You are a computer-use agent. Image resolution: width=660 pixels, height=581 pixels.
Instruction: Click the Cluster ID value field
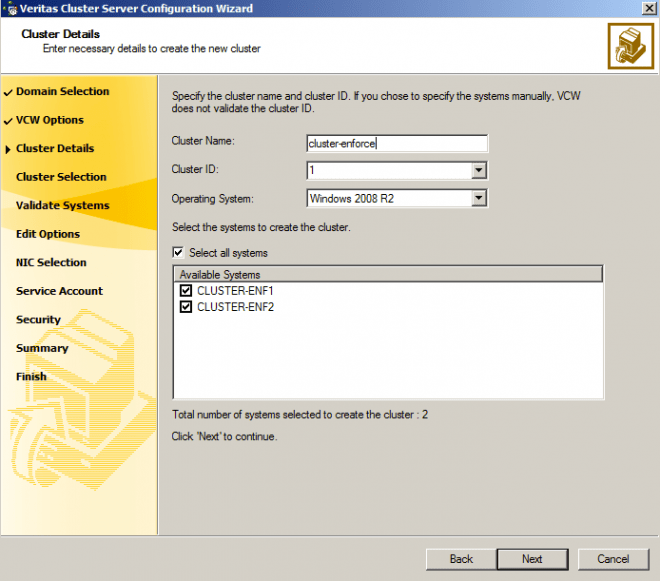click(389, 171)
